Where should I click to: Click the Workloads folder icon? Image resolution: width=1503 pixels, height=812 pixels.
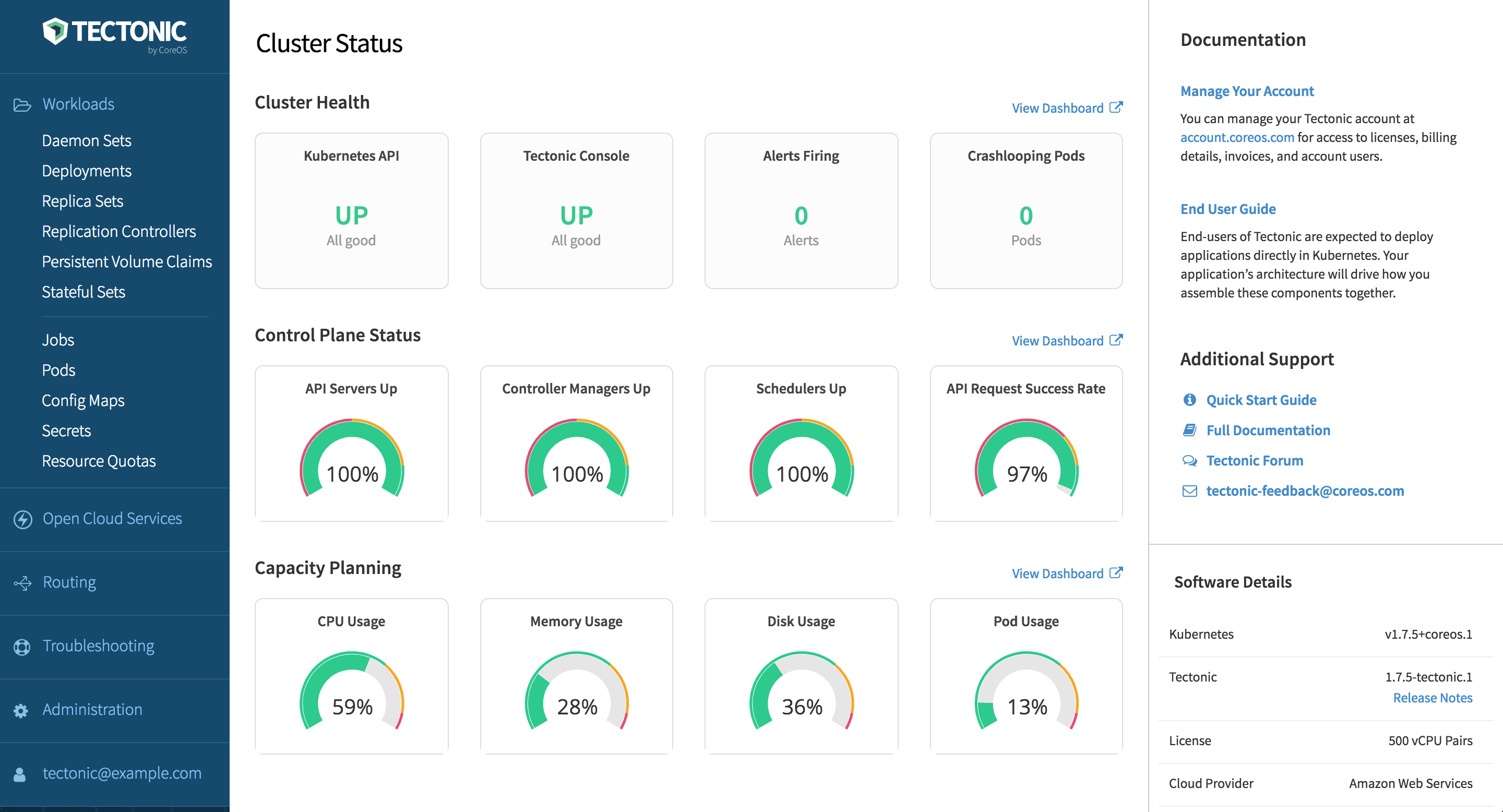click(22, 104)
